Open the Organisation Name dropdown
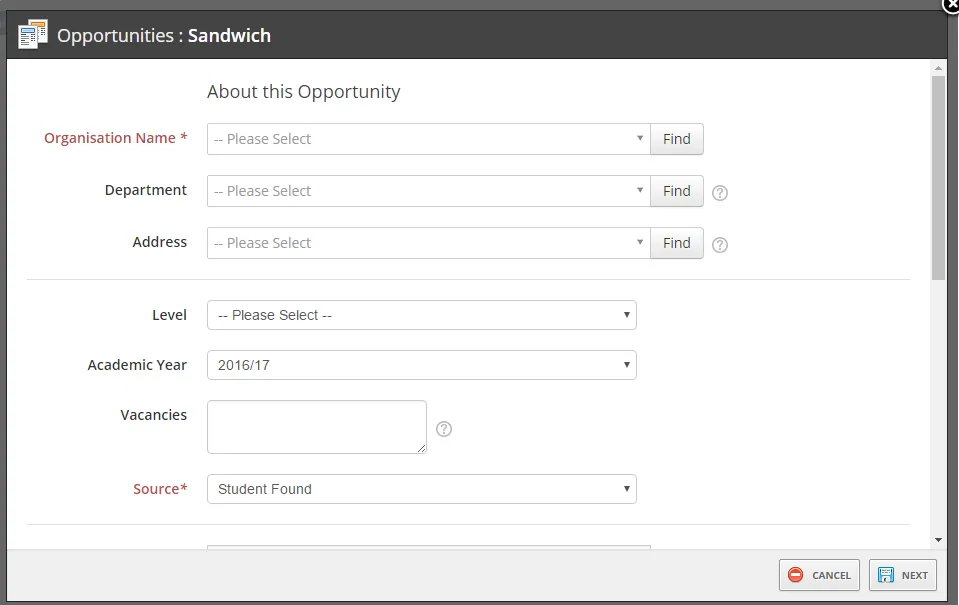This screenshot has height=605, width=959. 428,139
